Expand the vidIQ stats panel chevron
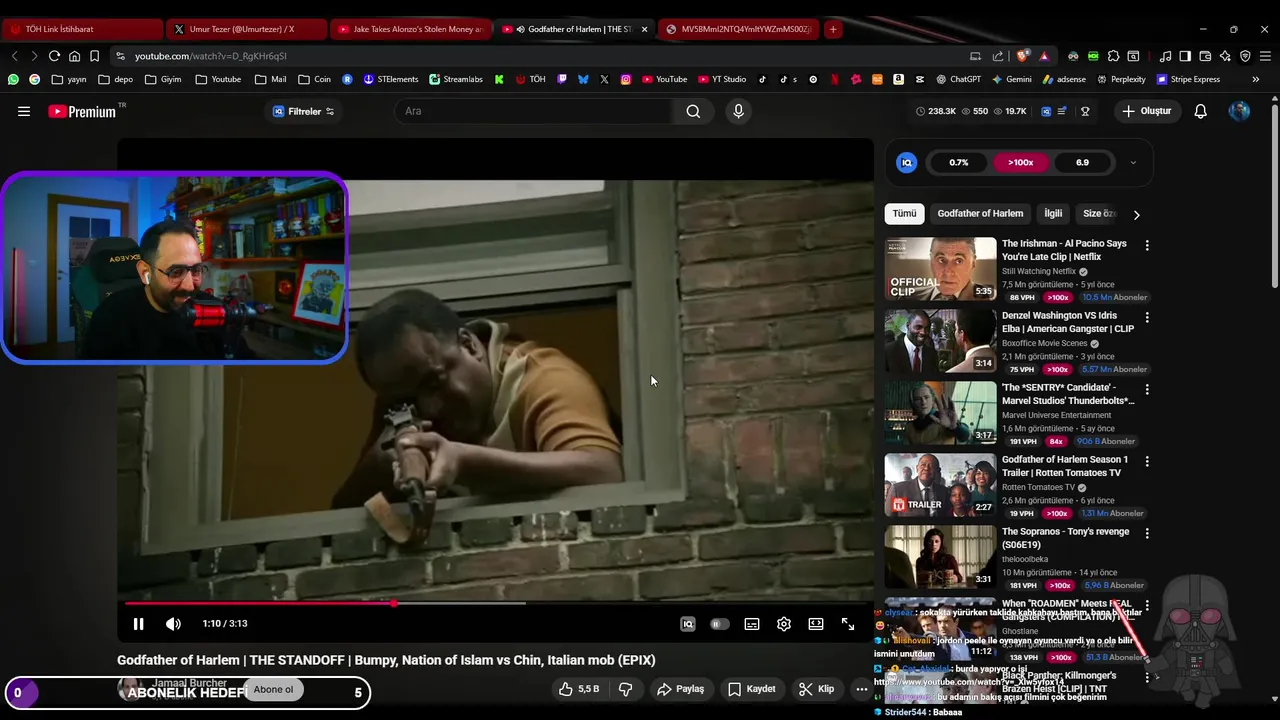Image resolution: width=1280 pixels, height=720 pixels. click(1133, 162)
